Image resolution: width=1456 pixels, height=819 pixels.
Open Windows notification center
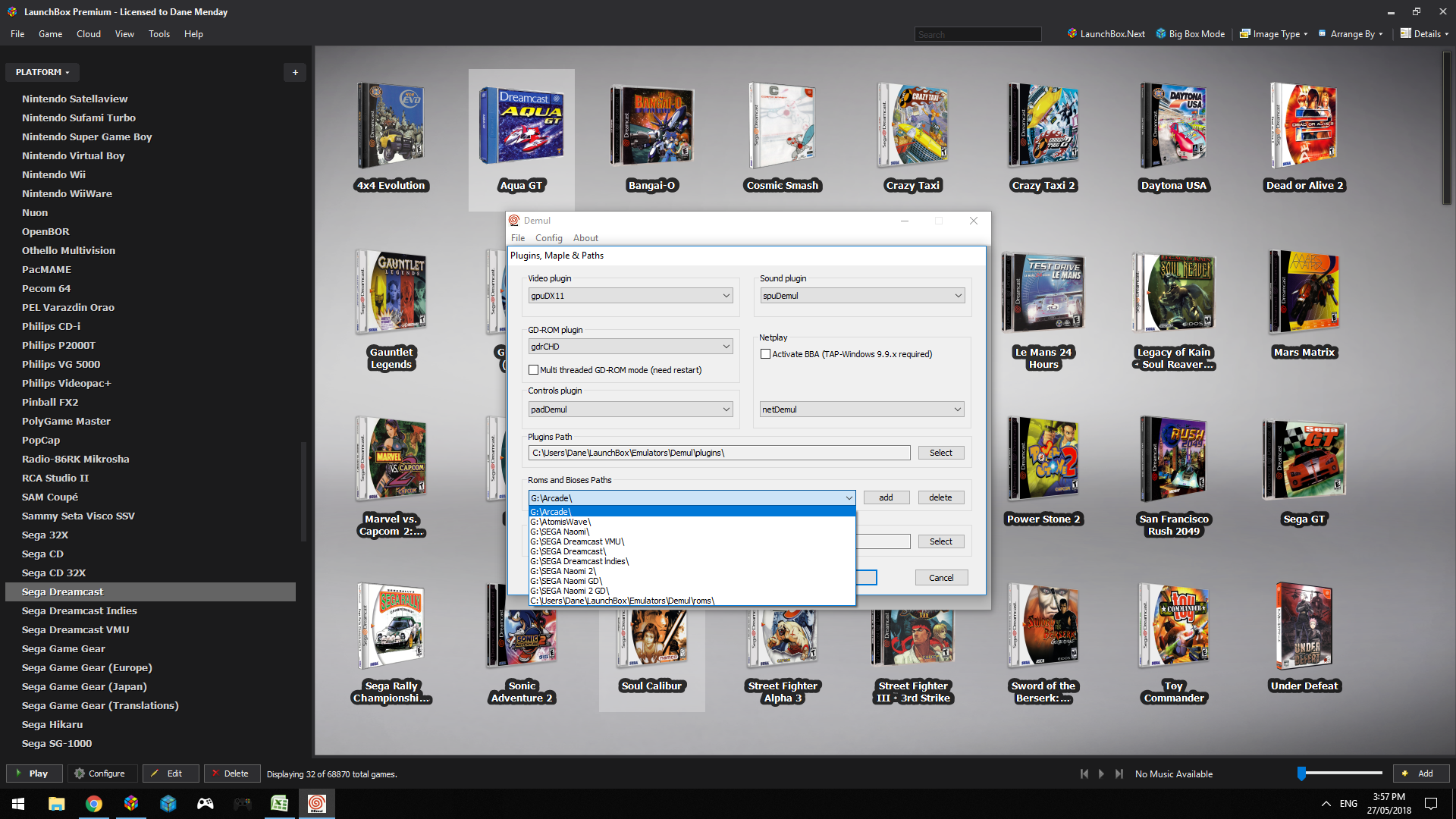click(x=1431, y=804)
